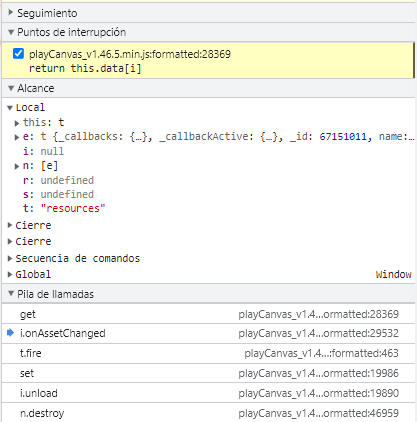Screen dimensions: 417x422
Task: Select the t.fire stack frame
Action: [208, 353]
